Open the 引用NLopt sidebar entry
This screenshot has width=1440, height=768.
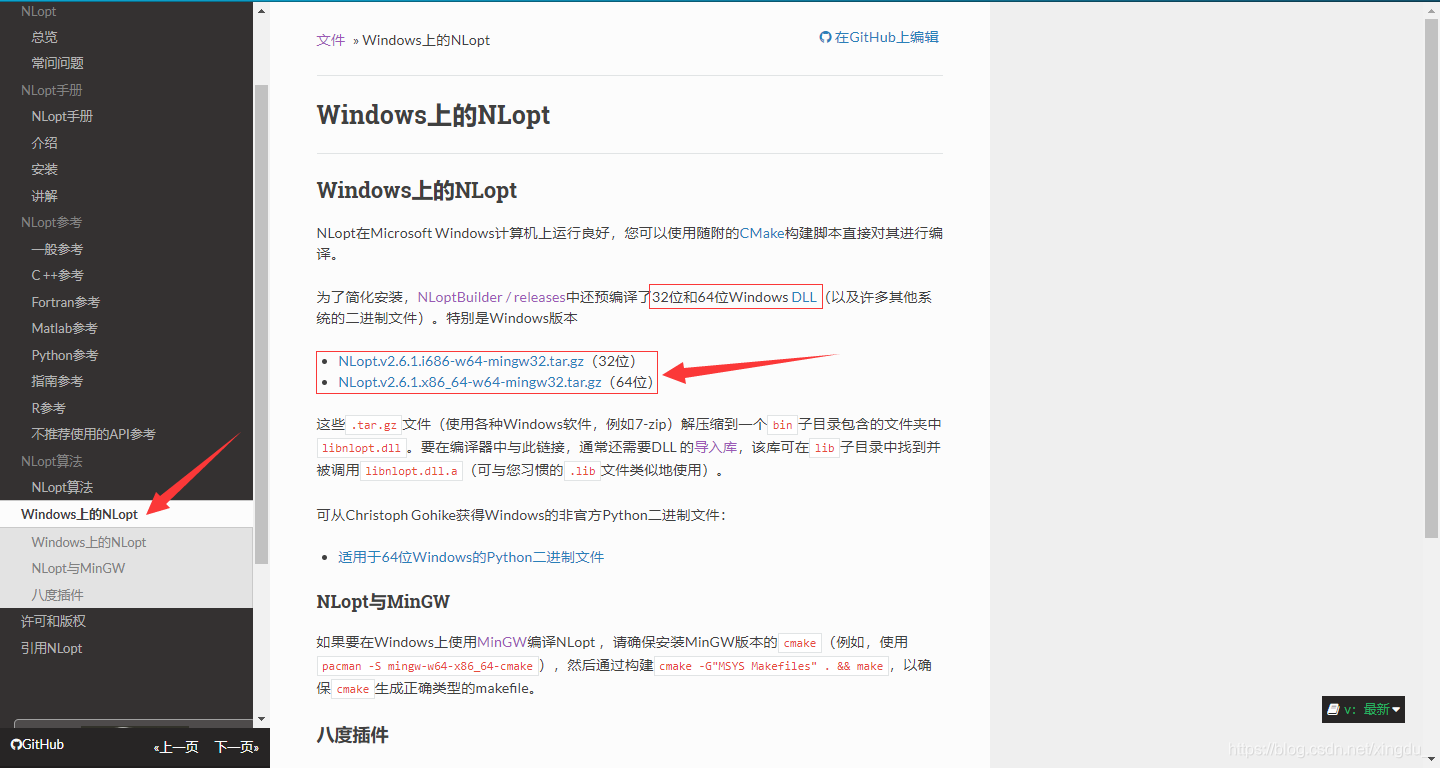[49, 647]
